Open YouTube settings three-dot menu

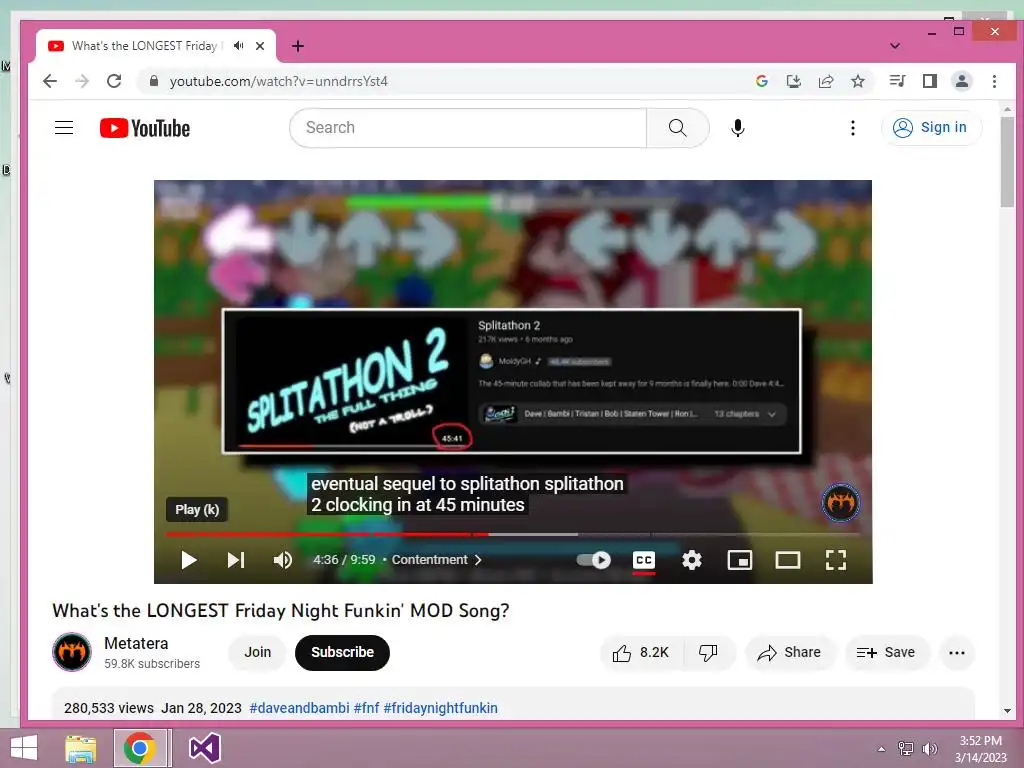pos(853,128)
